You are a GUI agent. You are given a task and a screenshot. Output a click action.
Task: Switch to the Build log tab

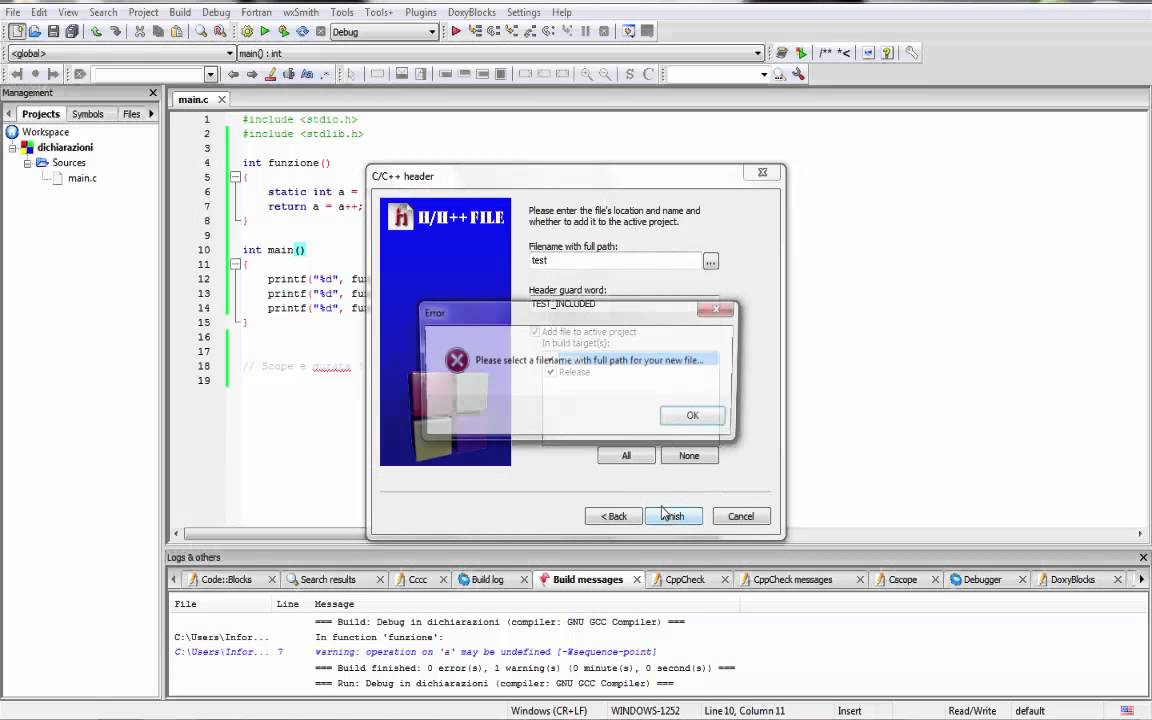[487, 580]
